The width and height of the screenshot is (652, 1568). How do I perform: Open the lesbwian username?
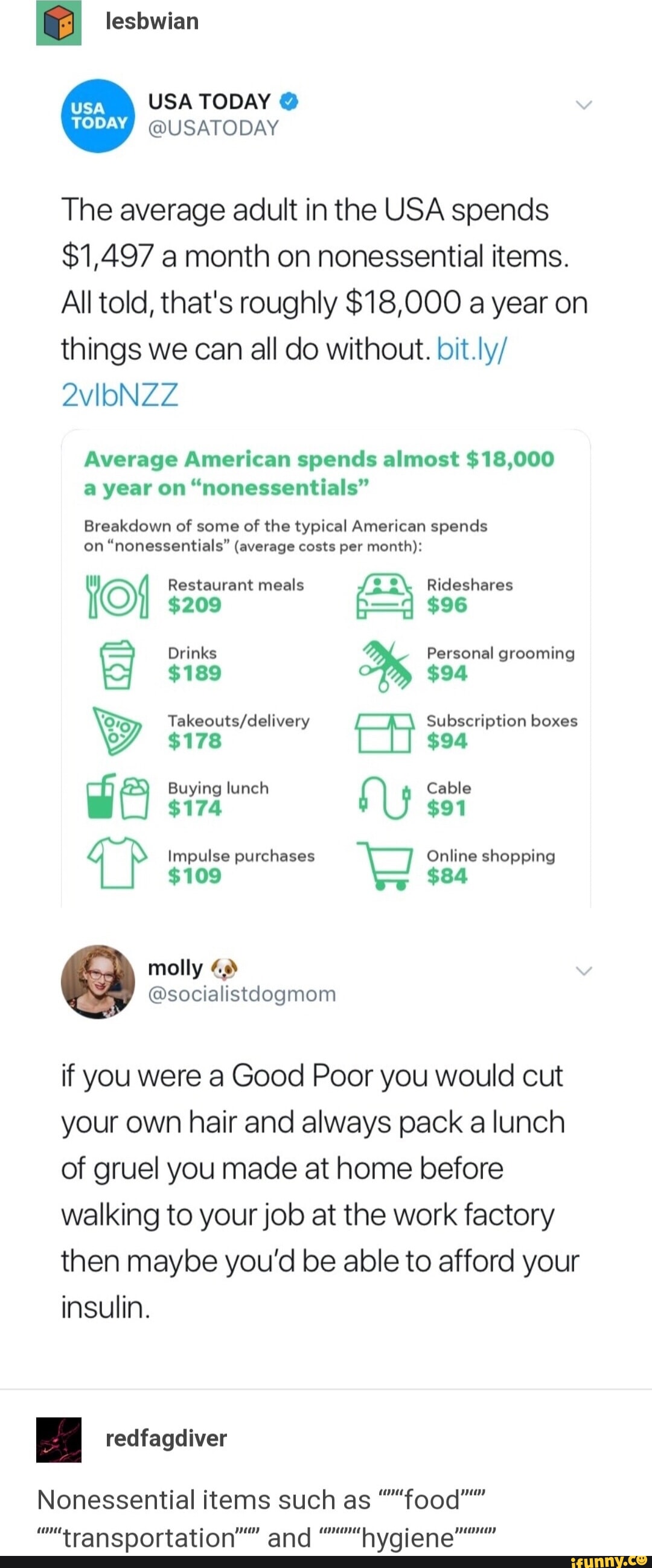pyautogui.click(x=152, y=22)
